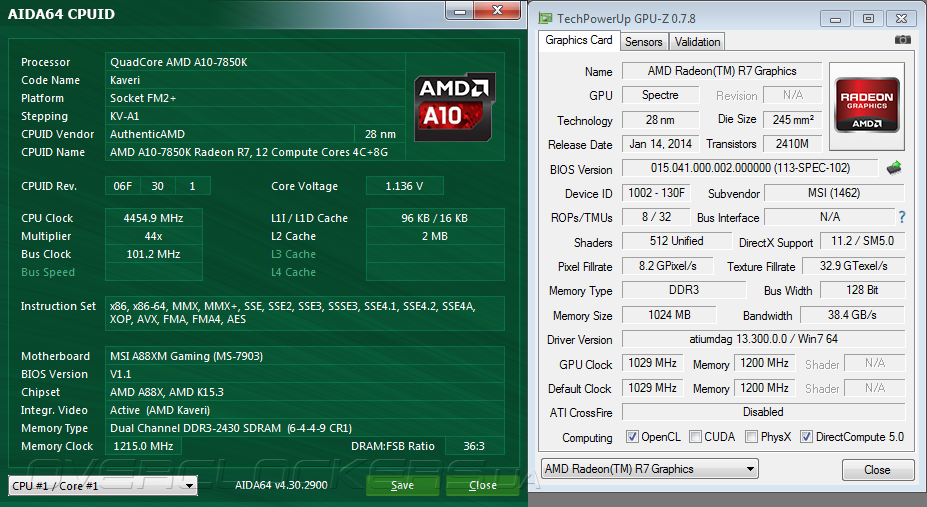
Task: Maximize the GPU-Z window
Action: pyautogui.click(x=868, y=19)
